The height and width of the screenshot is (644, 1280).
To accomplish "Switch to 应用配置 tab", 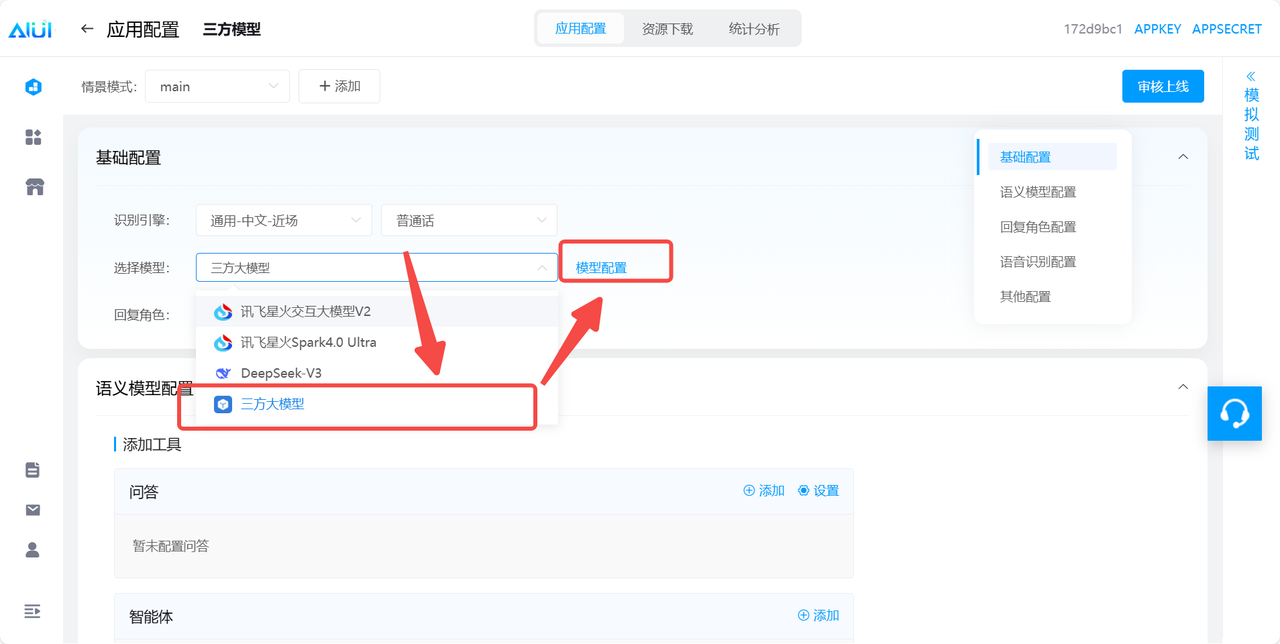I will [581, 29].
